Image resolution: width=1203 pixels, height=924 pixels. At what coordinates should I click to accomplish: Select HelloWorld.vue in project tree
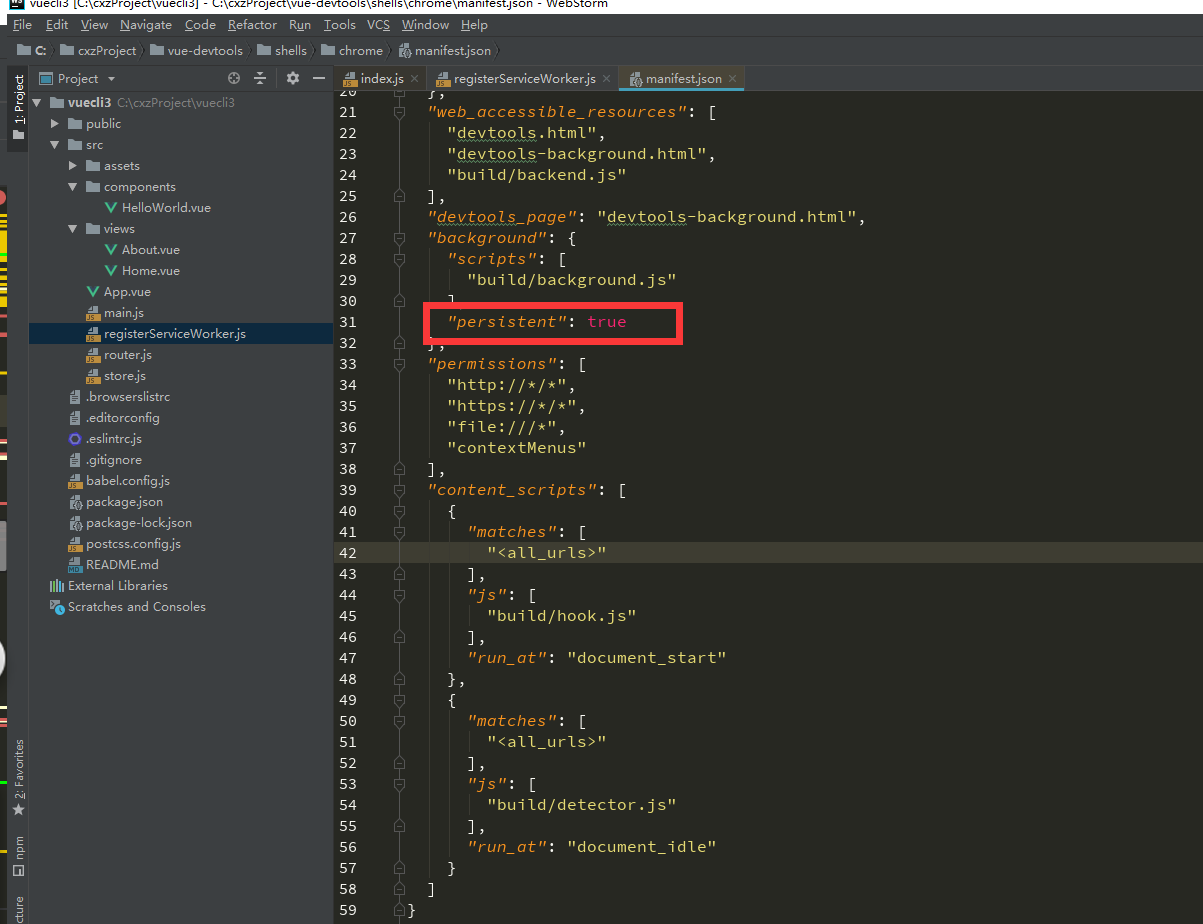click(166, 208)
